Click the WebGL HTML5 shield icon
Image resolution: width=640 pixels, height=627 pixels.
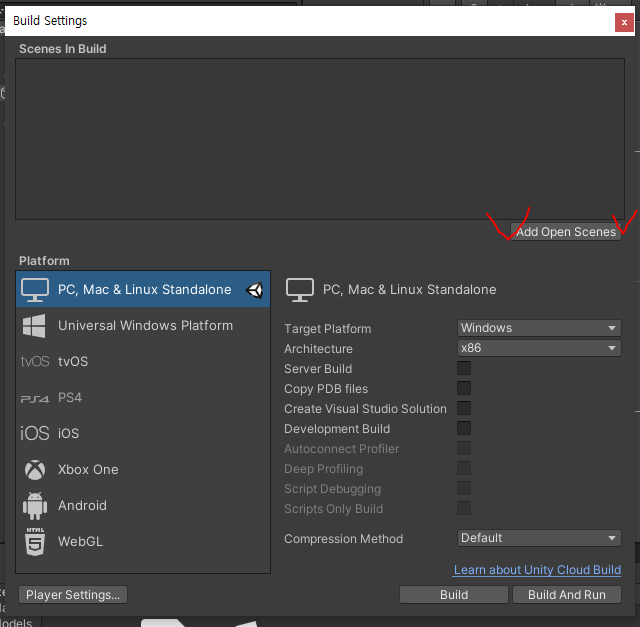click(x=35, y=542)
